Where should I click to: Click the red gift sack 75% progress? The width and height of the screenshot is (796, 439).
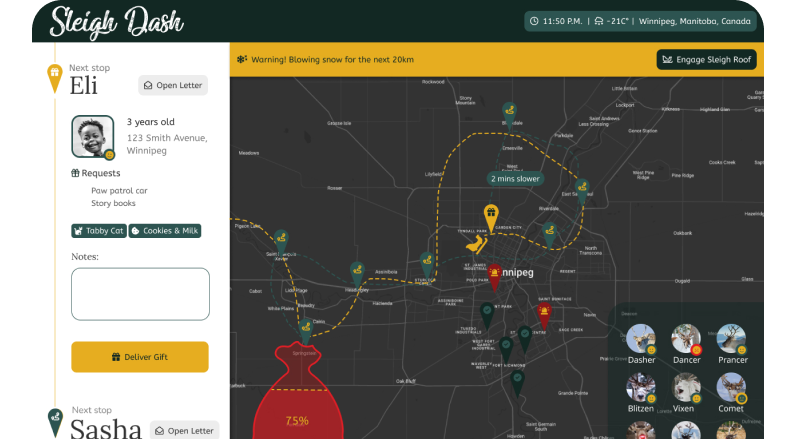297,400
